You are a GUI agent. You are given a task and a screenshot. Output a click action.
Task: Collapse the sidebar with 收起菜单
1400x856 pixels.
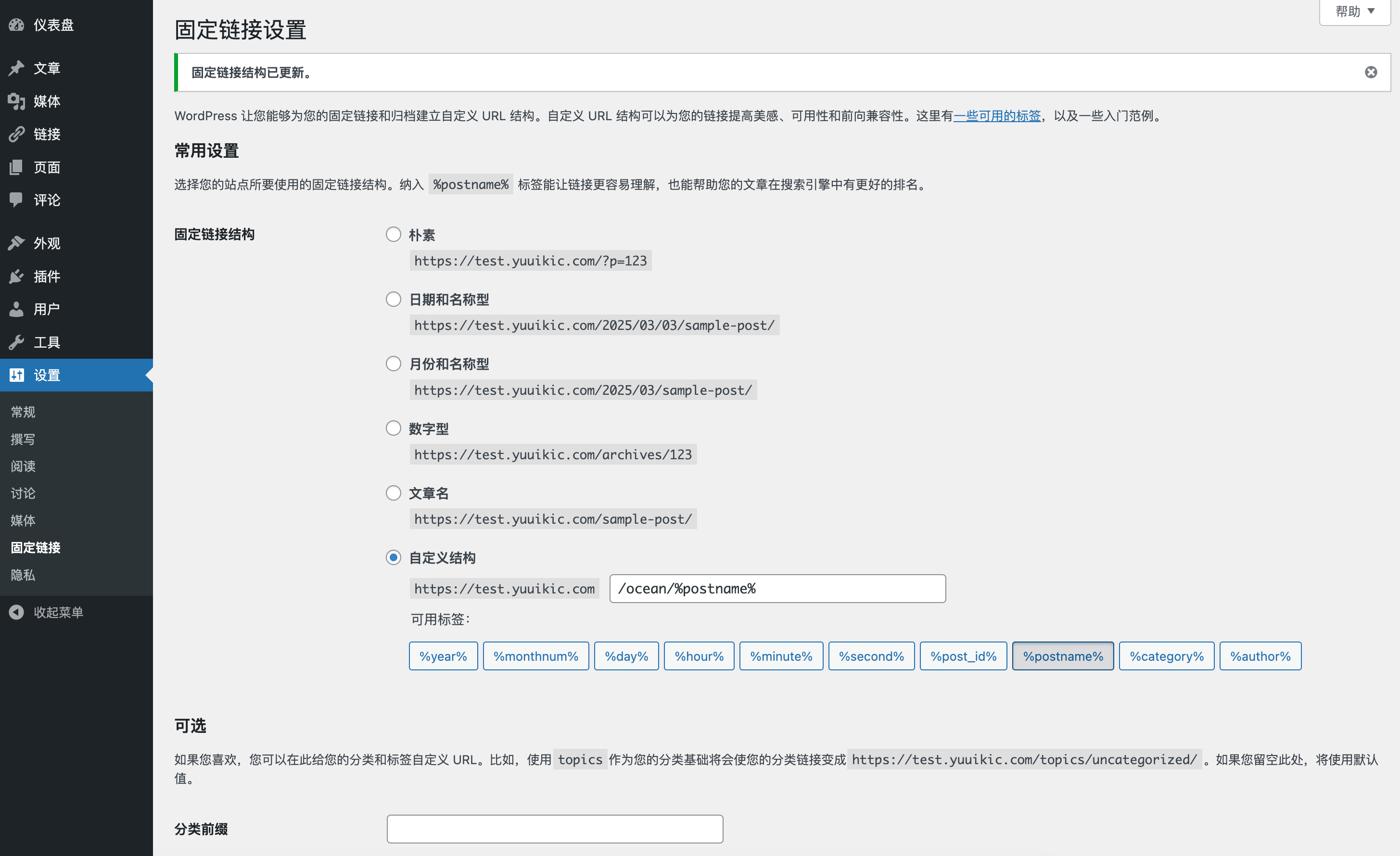click(x=58, y=612)
